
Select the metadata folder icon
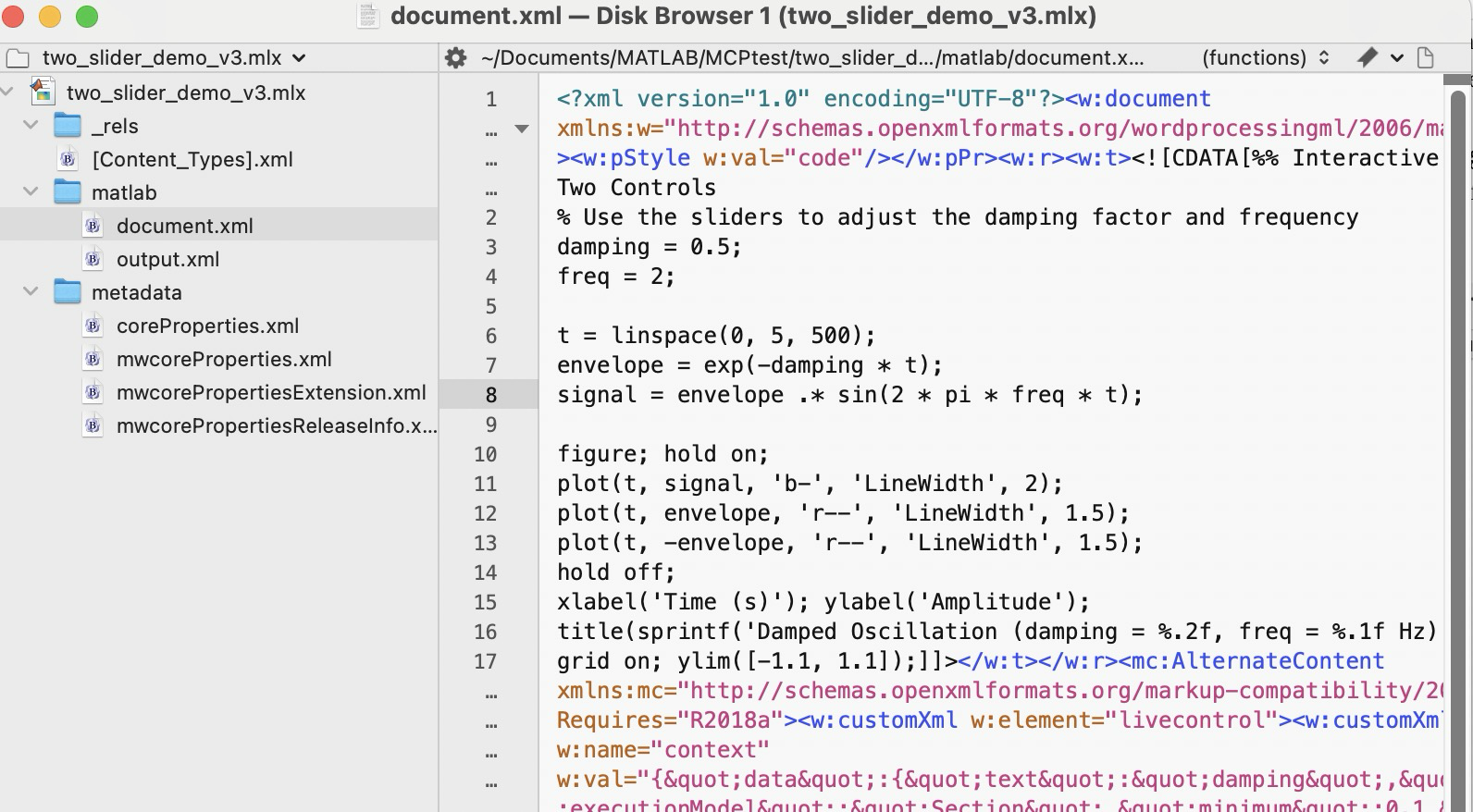click(x=68, y=291)
